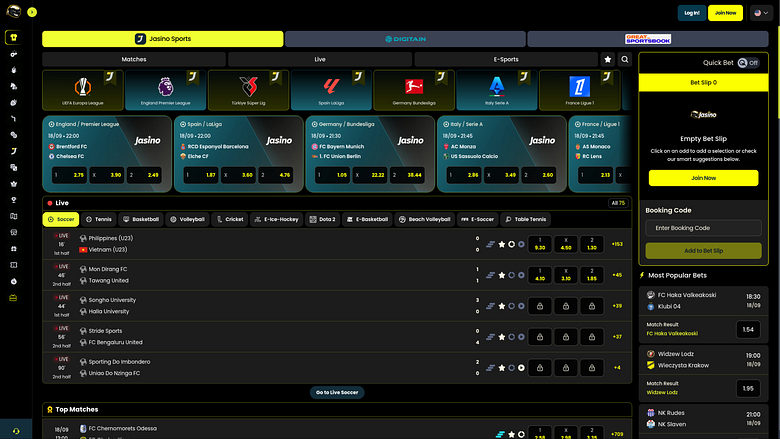Toggle Quick Bet switch
This screenshot has width=780, height=439.
point(748,63)
